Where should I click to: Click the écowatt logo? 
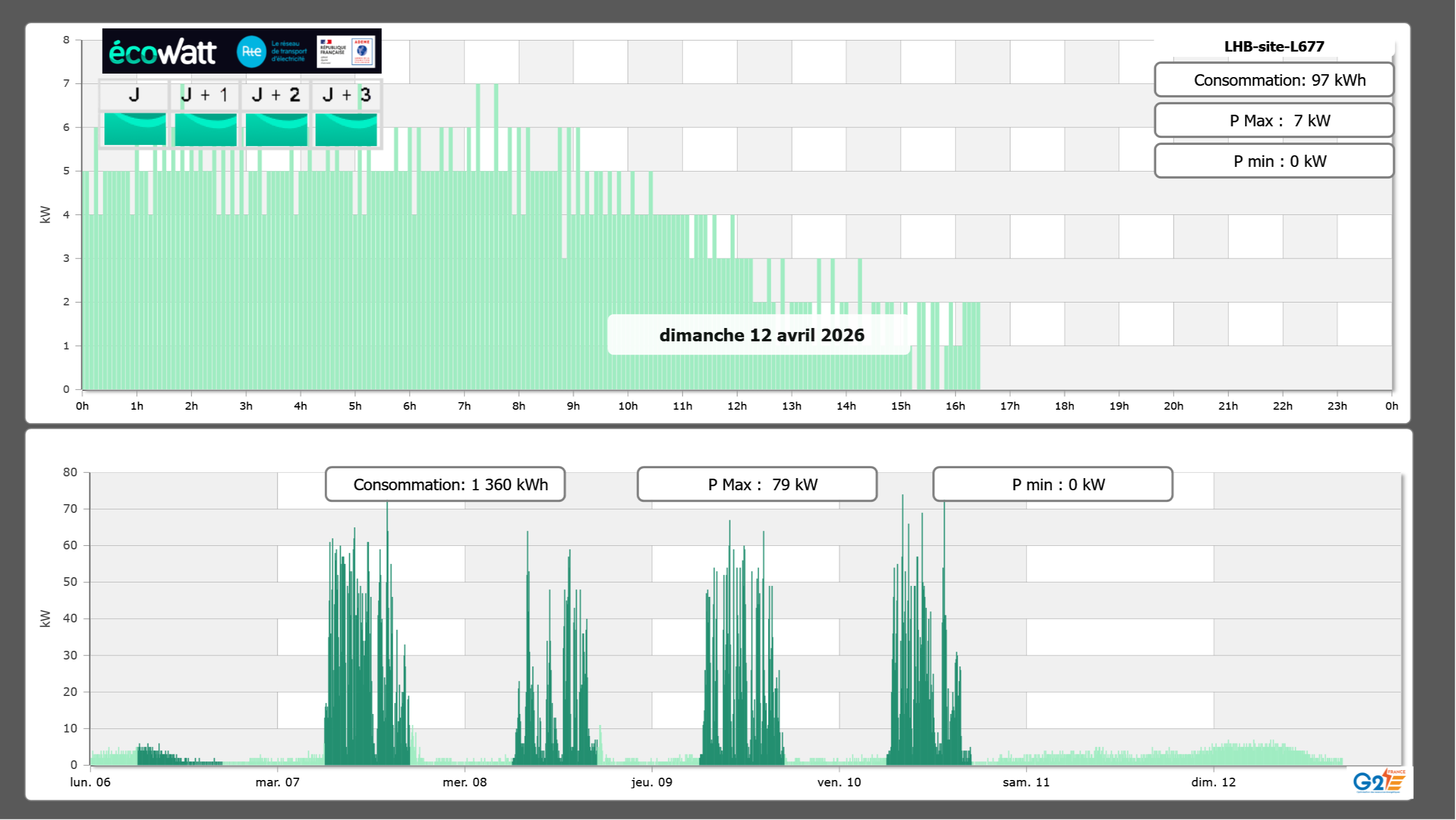162,52
